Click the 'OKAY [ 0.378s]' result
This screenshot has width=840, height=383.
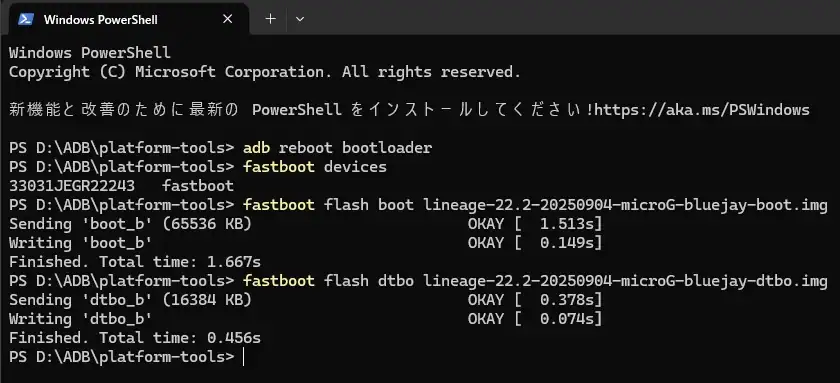point(535,300)
